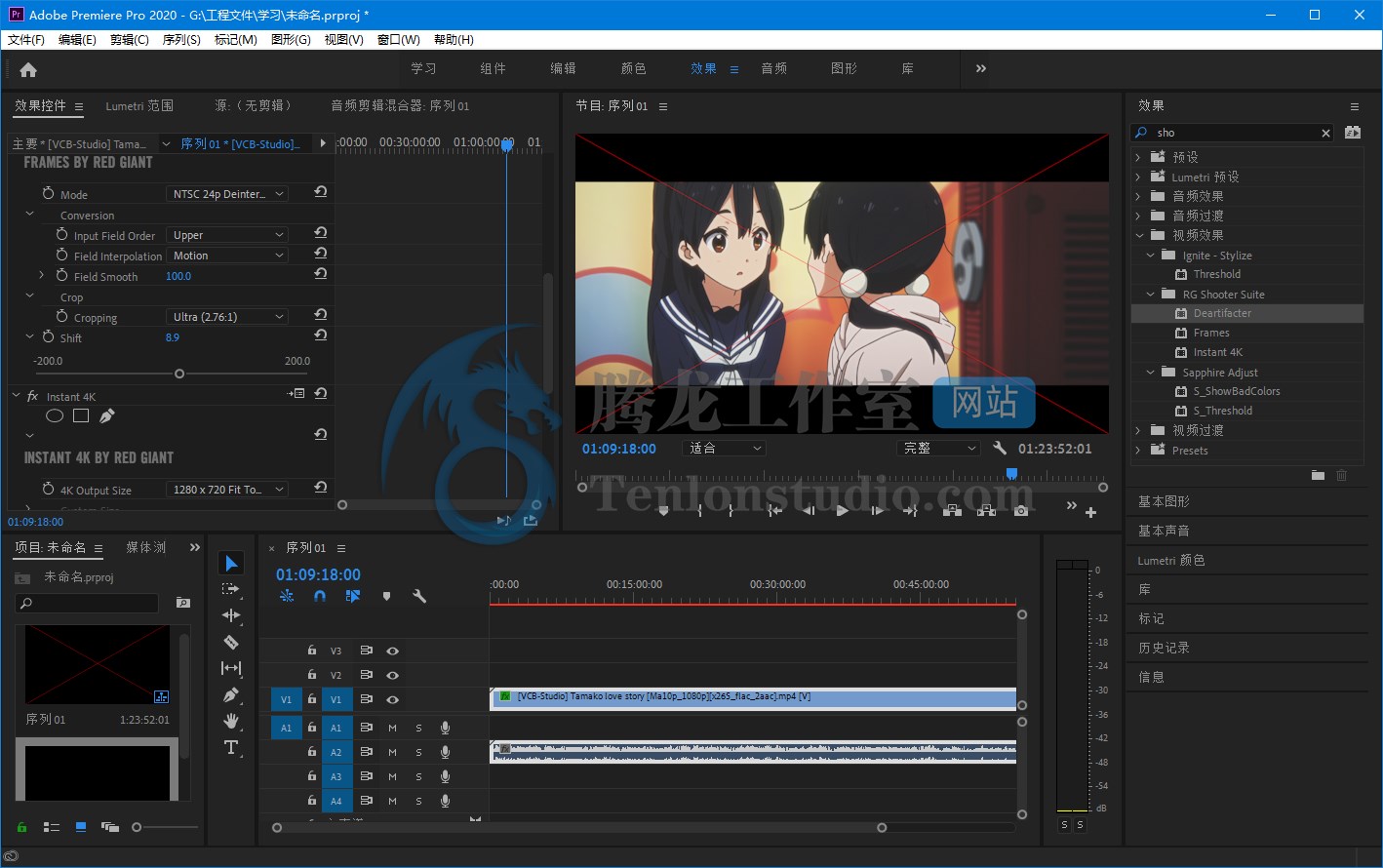Toggle V2 track output eye
Image resolution: width=1383 pixels, height=868 pixels.
392,675
